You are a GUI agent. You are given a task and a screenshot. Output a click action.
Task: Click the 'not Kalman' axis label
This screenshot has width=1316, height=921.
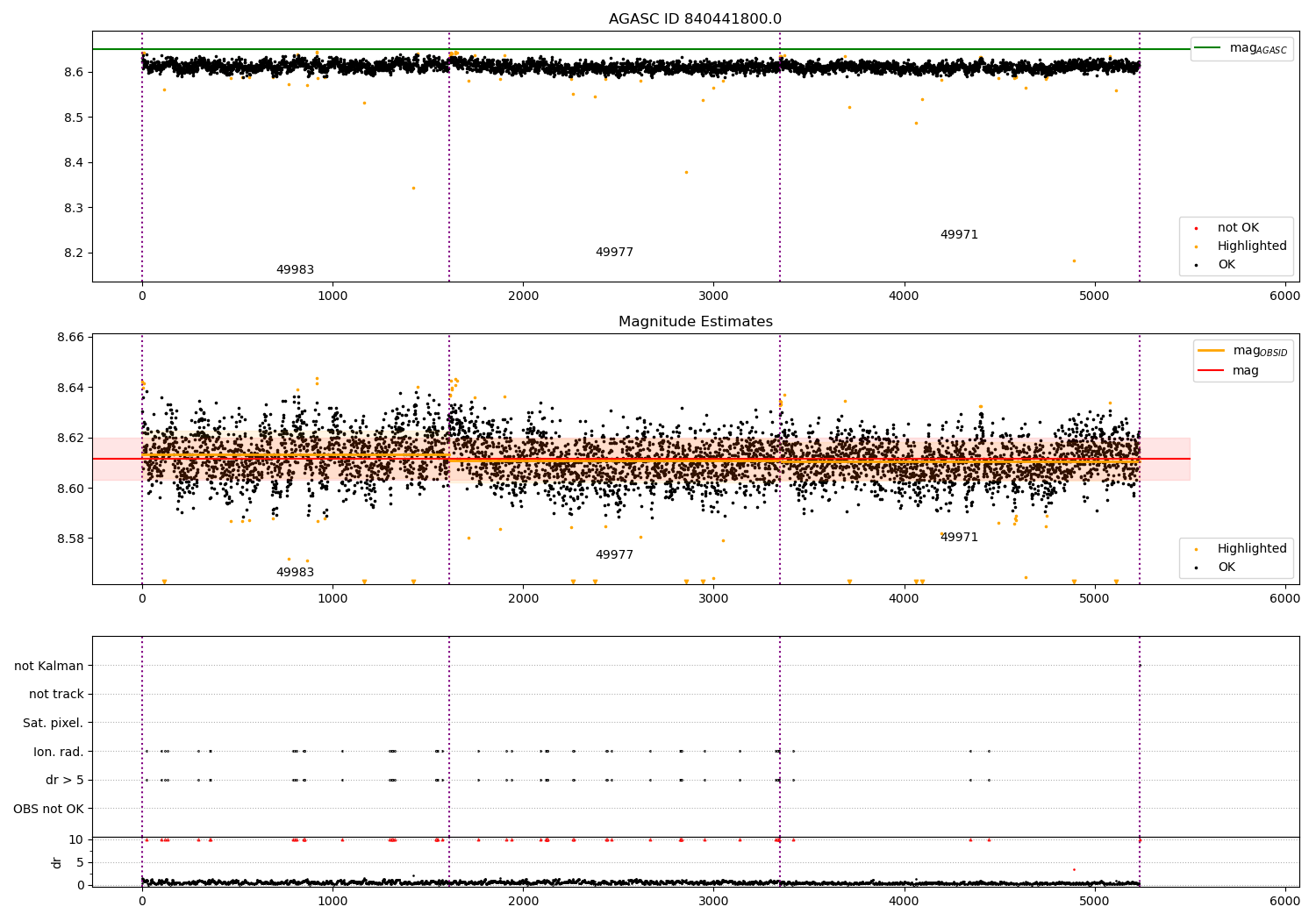tap(49, 666)
